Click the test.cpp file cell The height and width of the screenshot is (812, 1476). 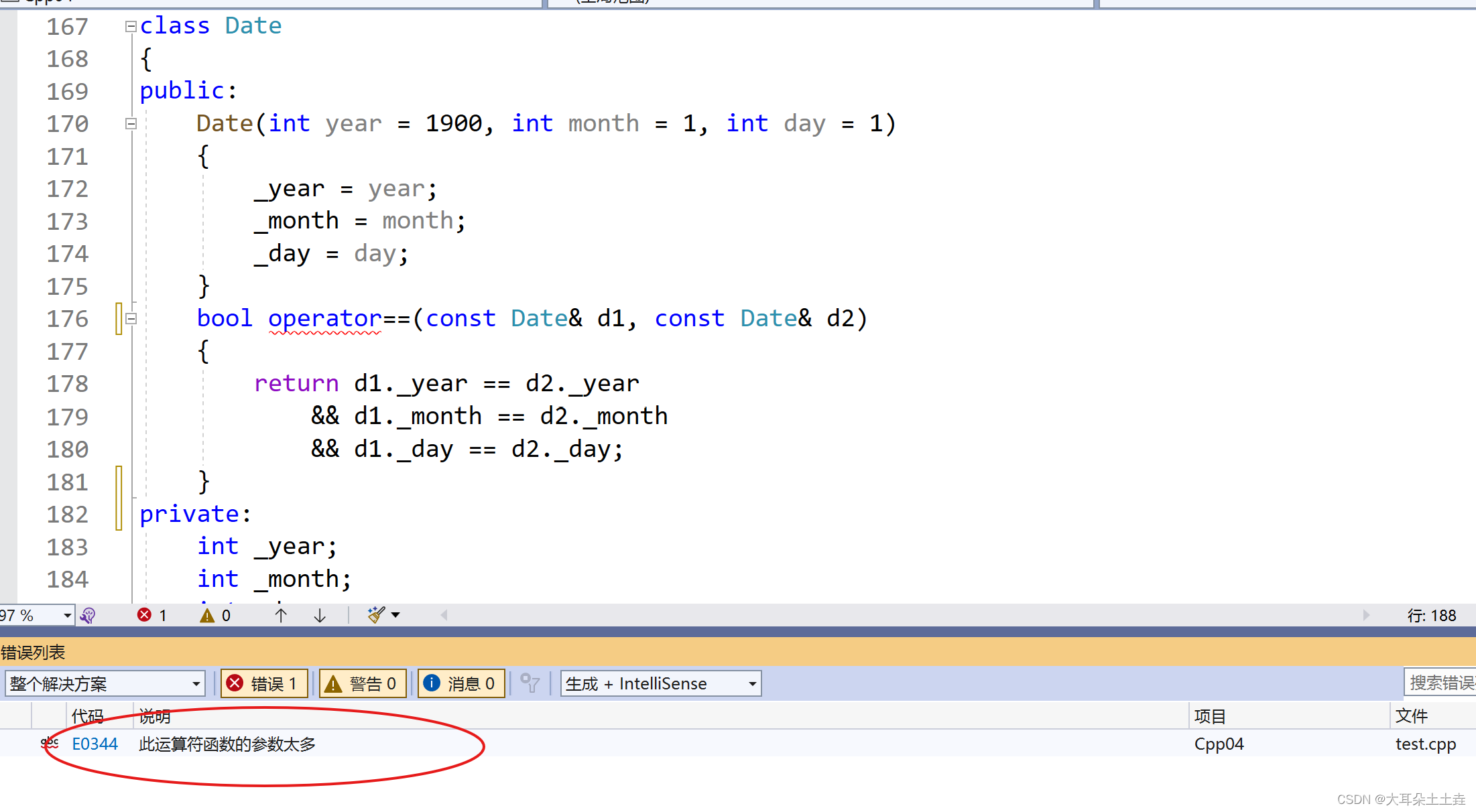[x=1426, y=744]
